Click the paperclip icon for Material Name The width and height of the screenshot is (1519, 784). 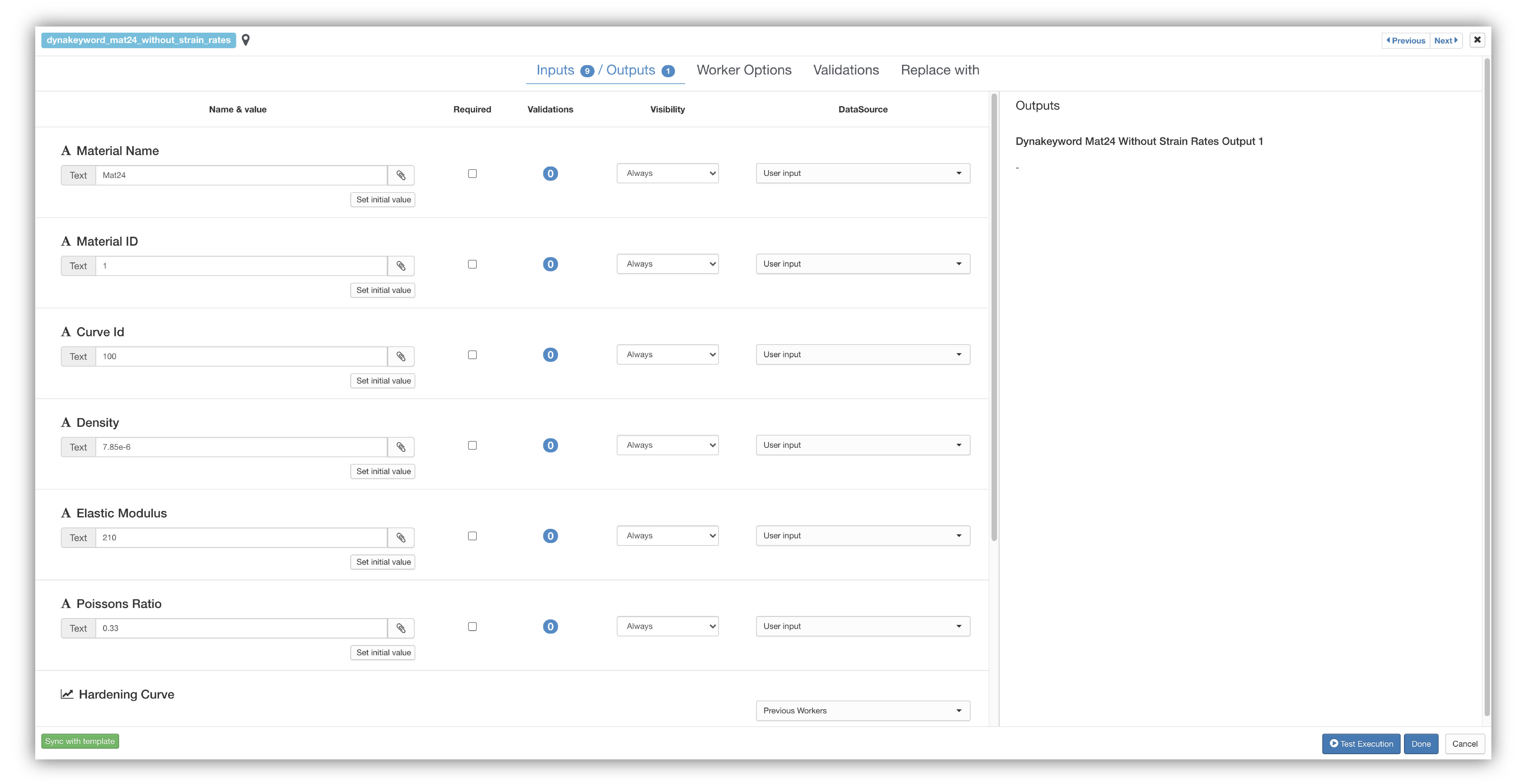click(x=401, y=175)
